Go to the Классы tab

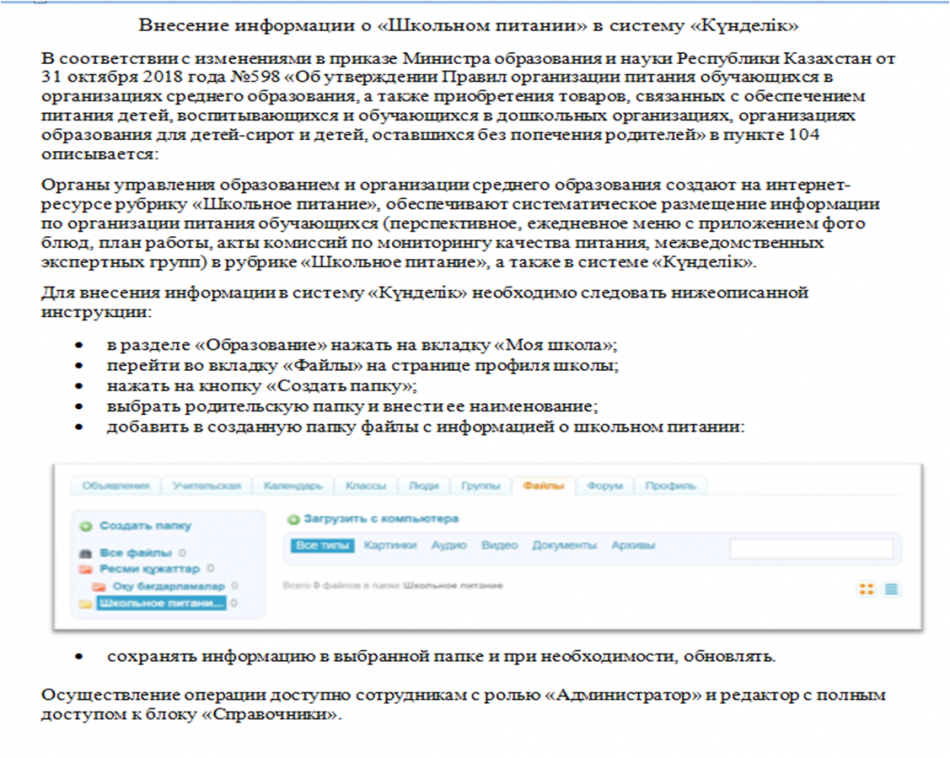point(366,486)
